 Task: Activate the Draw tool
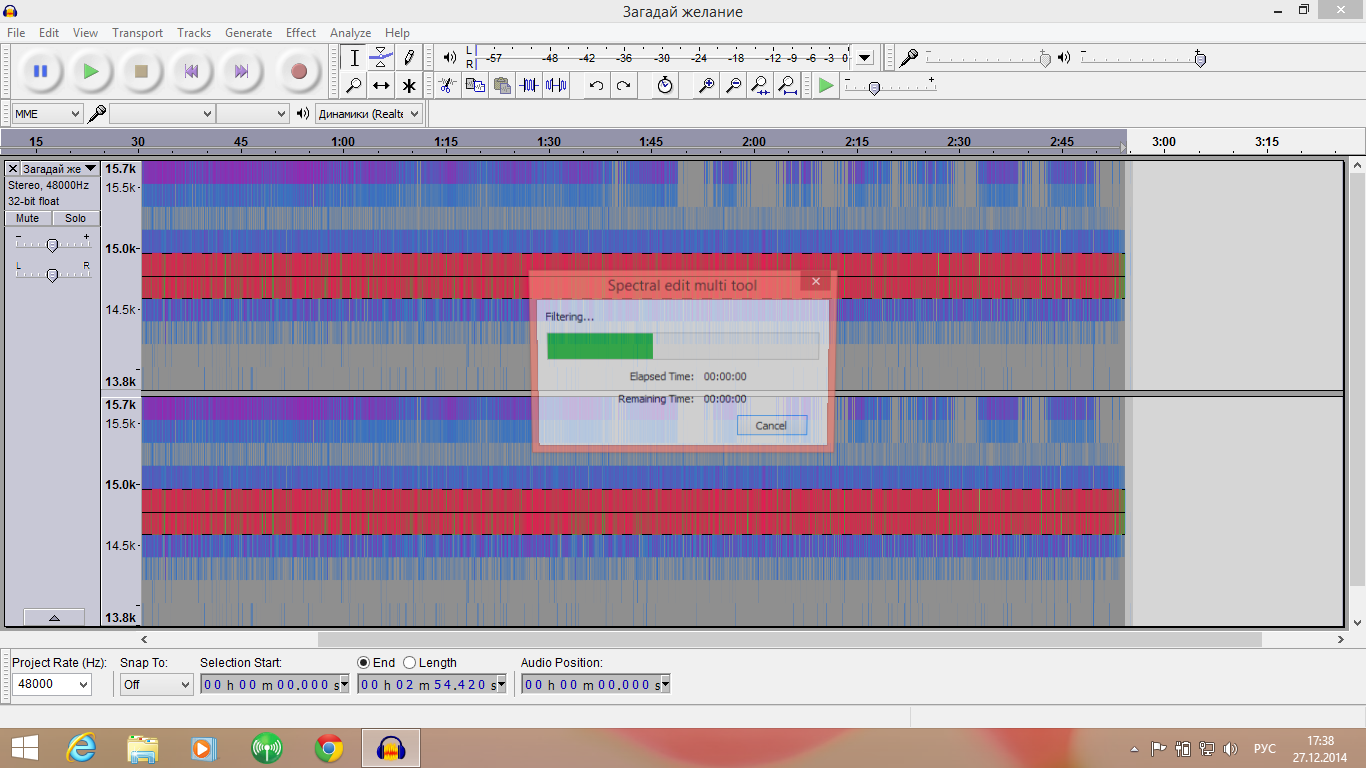409,57
